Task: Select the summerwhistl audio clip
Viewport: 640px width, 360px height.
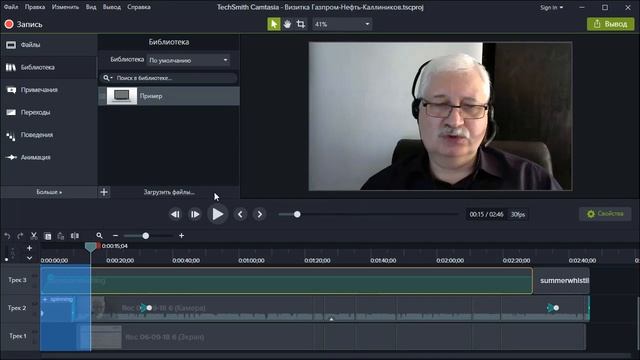Action: (561, 280)
